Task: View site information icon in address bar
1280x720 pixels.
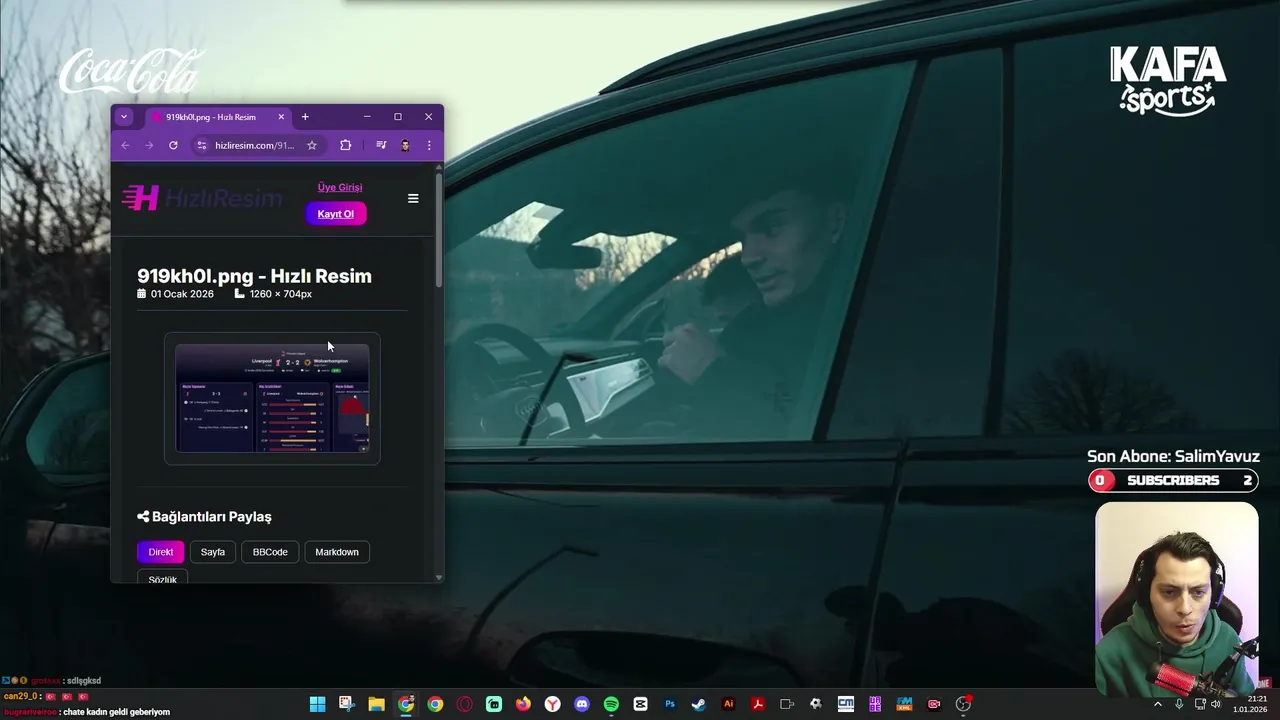Action: point(201,145)
